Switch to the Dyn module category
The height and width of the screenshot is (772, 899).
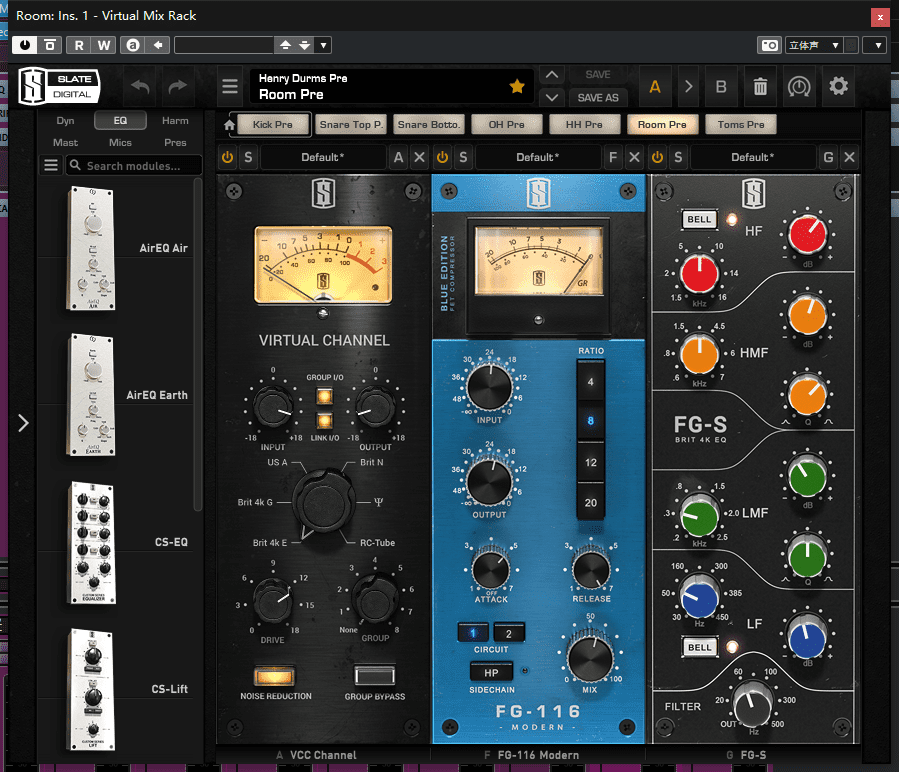pos(65,120)
